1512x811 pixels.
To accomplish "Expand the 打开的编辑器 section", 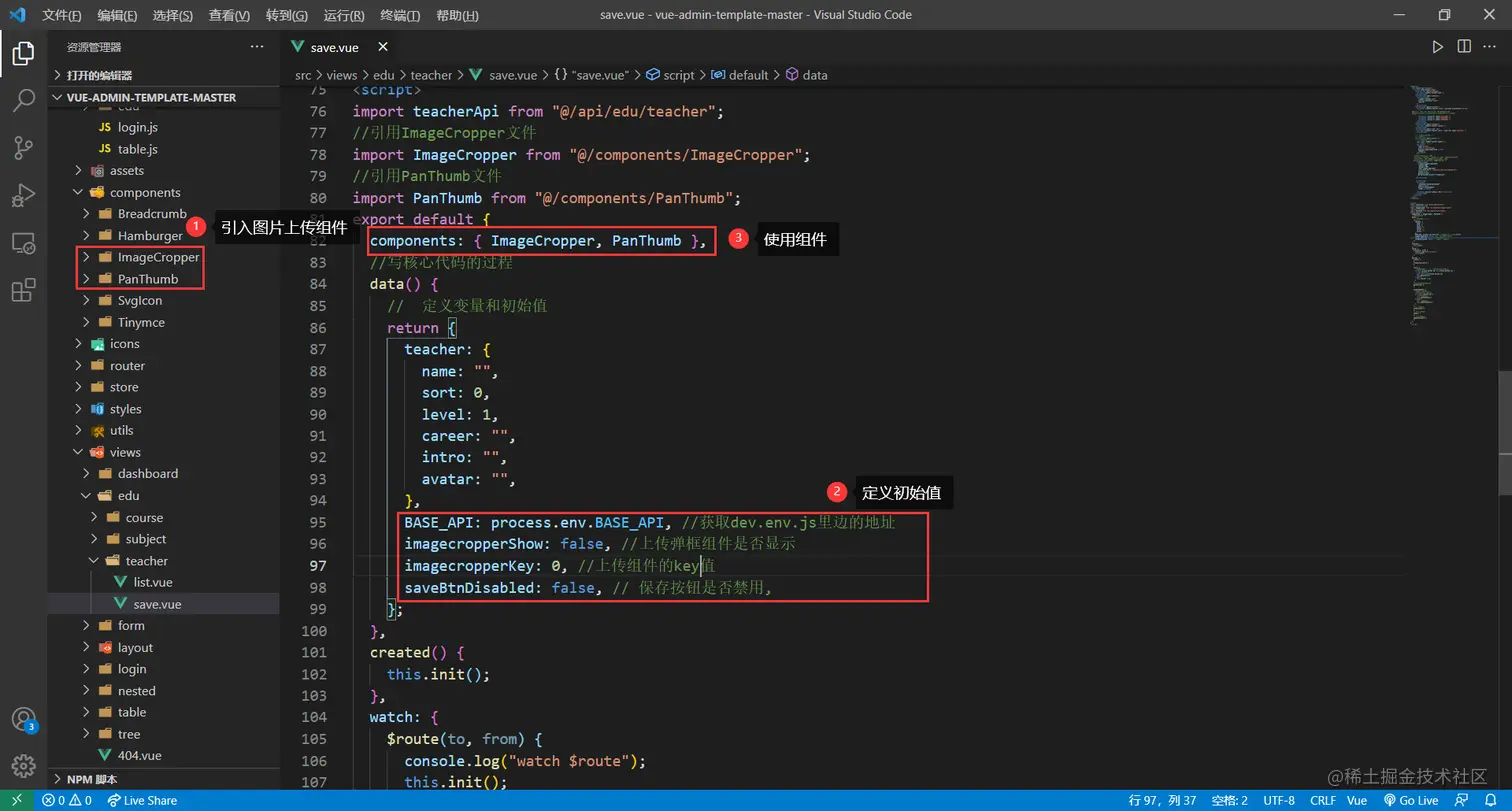I will pyautogui.click(x=163, y=76).
